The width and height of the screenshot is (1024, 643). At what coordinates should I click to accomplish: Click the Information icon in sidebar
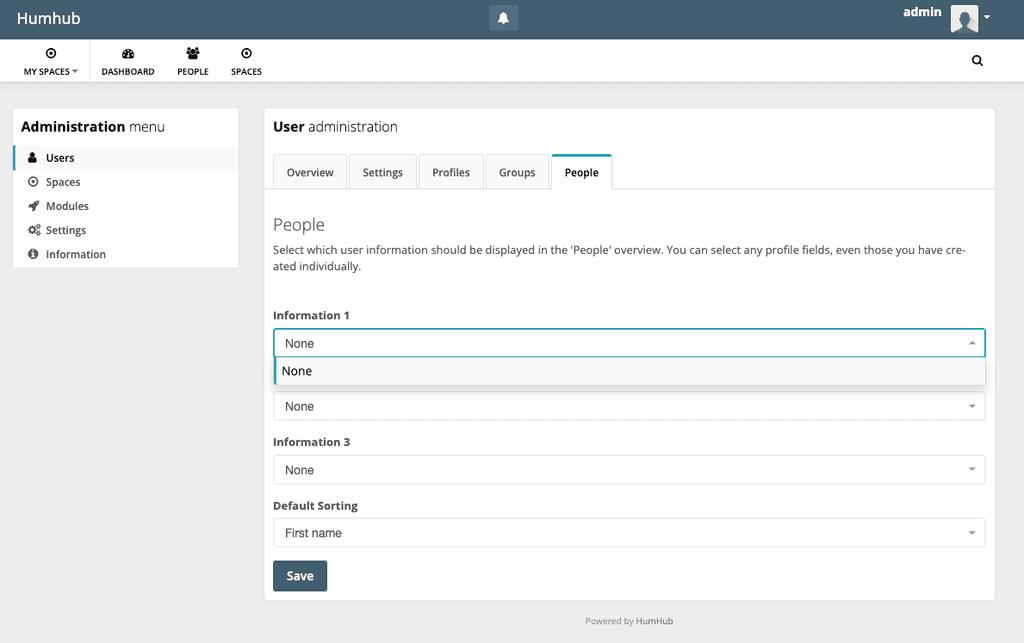coord(33,254)
